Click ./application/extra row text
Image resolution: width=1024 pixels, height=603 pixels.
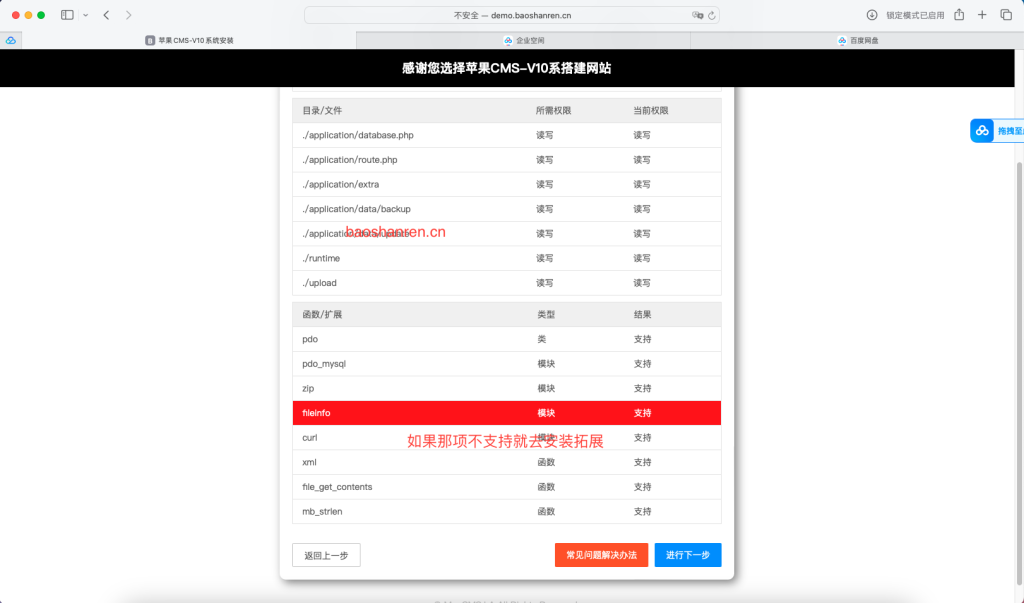pos(340,185)
